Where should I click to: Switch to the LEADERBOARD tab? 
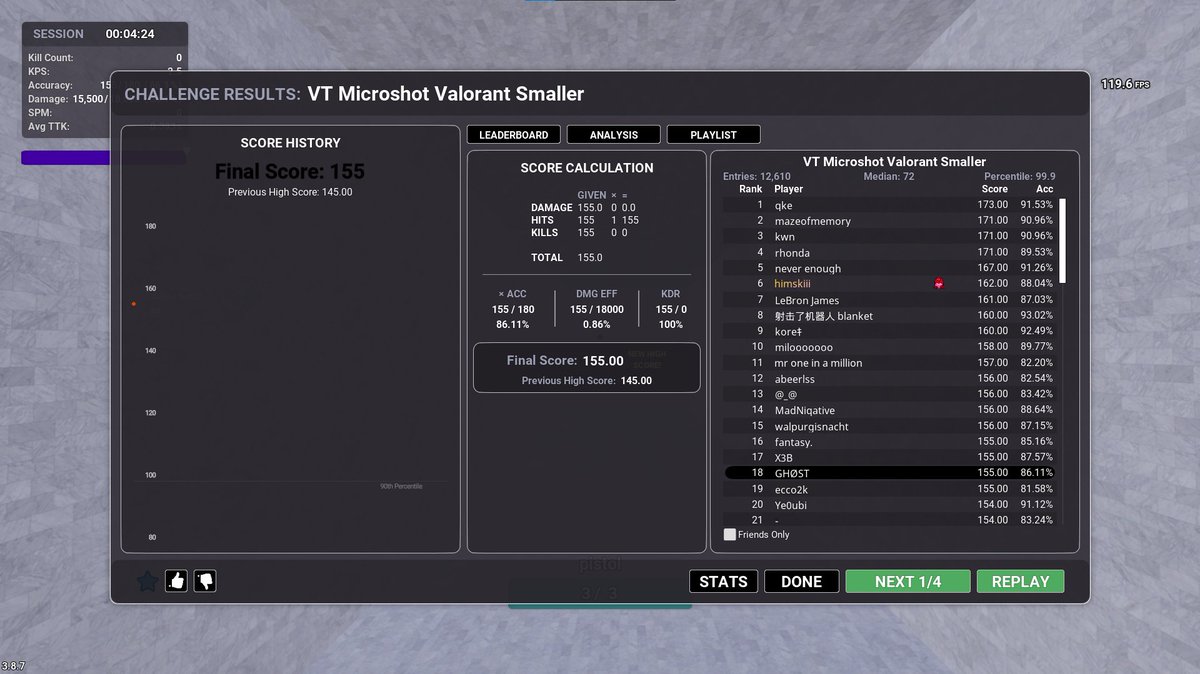[x=513, y=134]
